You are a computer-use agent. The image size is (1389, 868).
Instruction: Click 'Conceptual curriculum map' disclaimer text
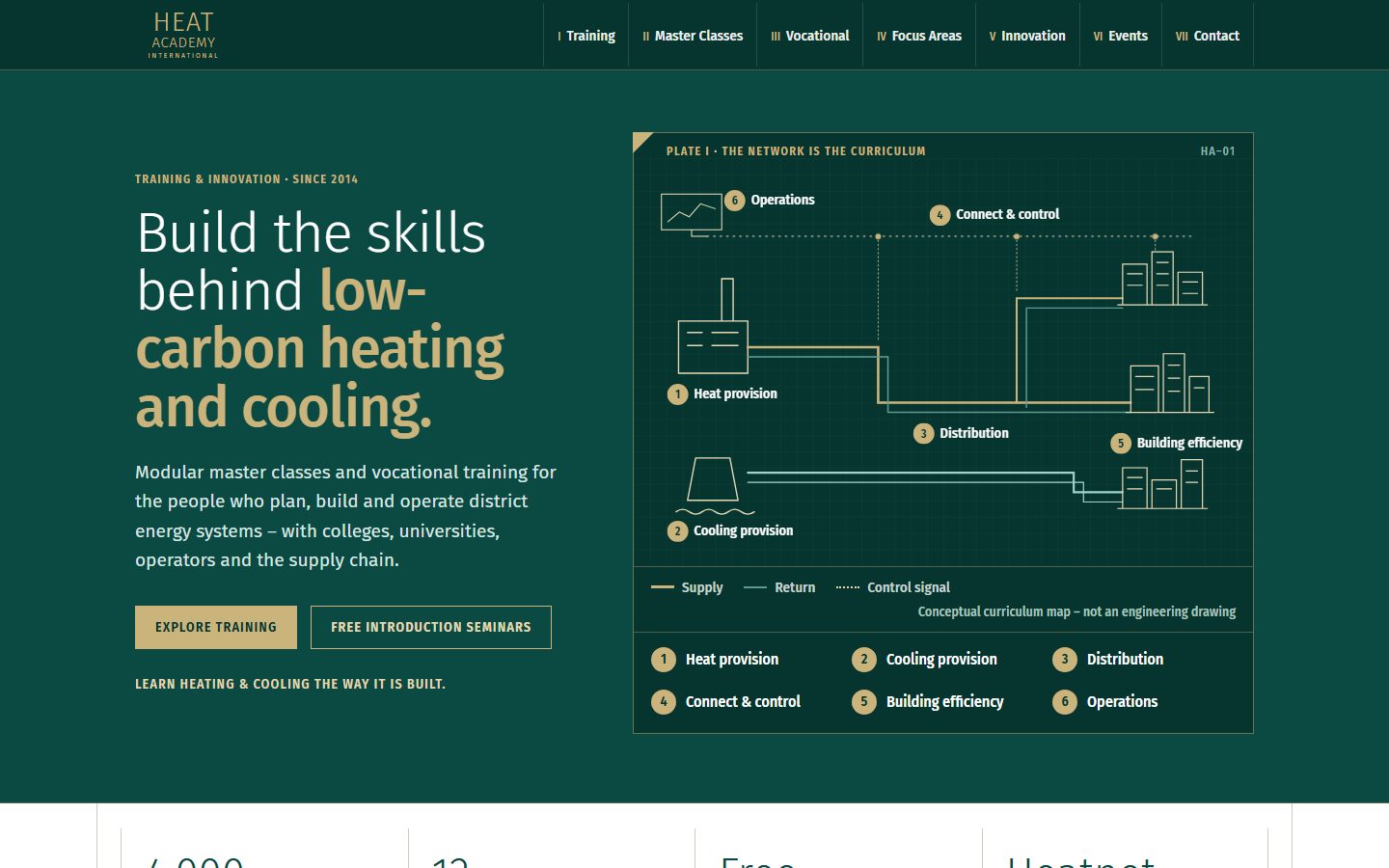coord(1076,611)
